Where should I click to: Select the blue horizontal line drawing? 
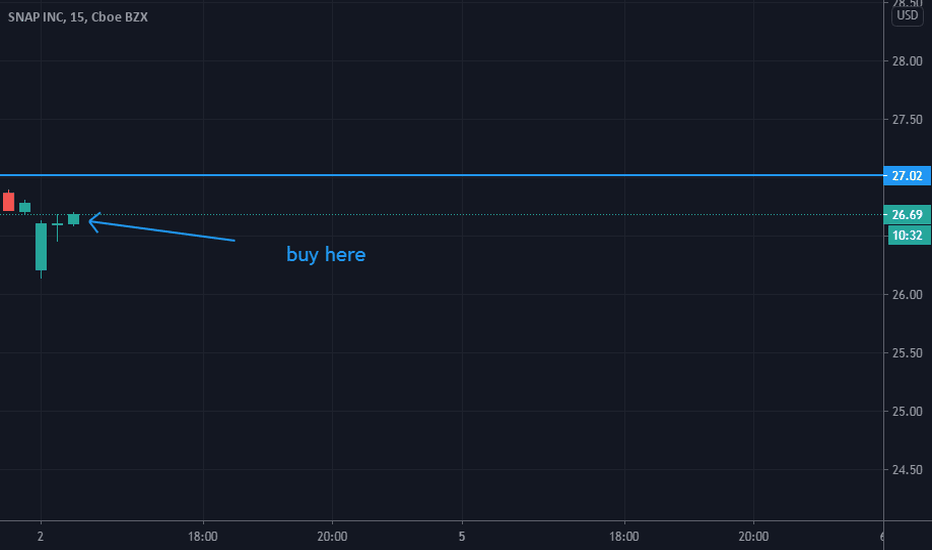[x=442, y=175]
